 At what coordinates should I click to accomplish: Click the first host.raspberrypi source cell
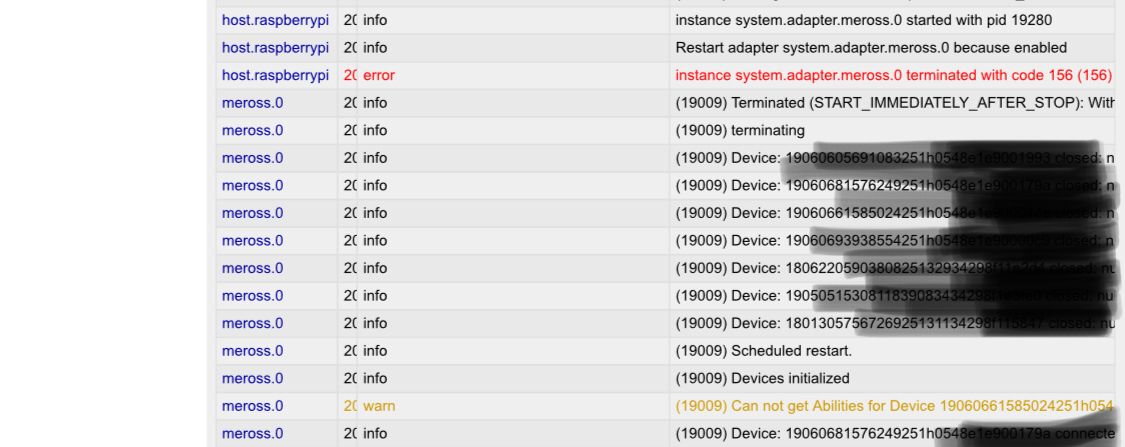point(275,20)
